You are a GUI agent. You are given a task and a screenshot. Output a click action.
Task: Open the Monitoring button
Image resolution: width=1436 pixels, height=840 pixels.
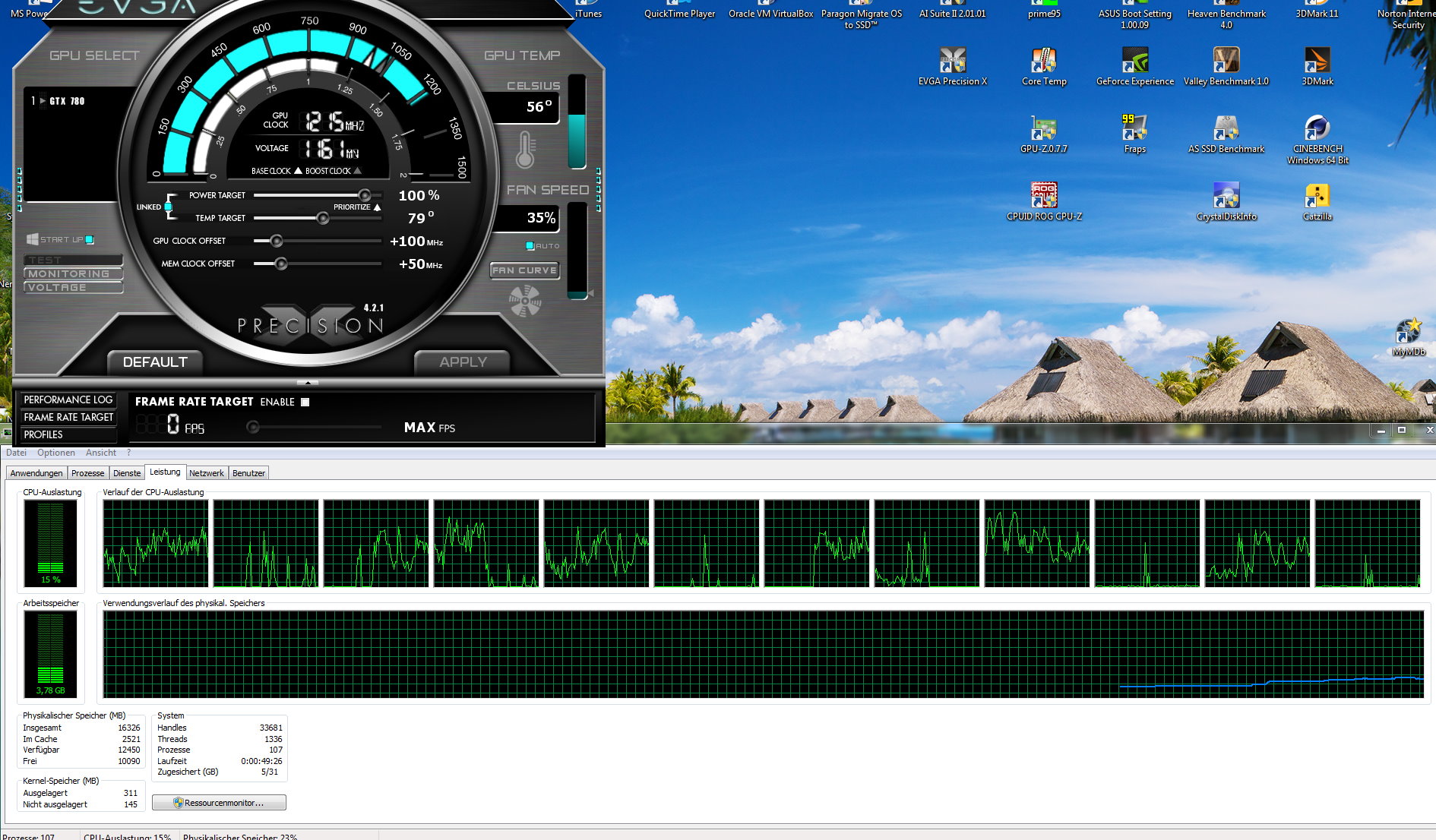pos(73,273)
